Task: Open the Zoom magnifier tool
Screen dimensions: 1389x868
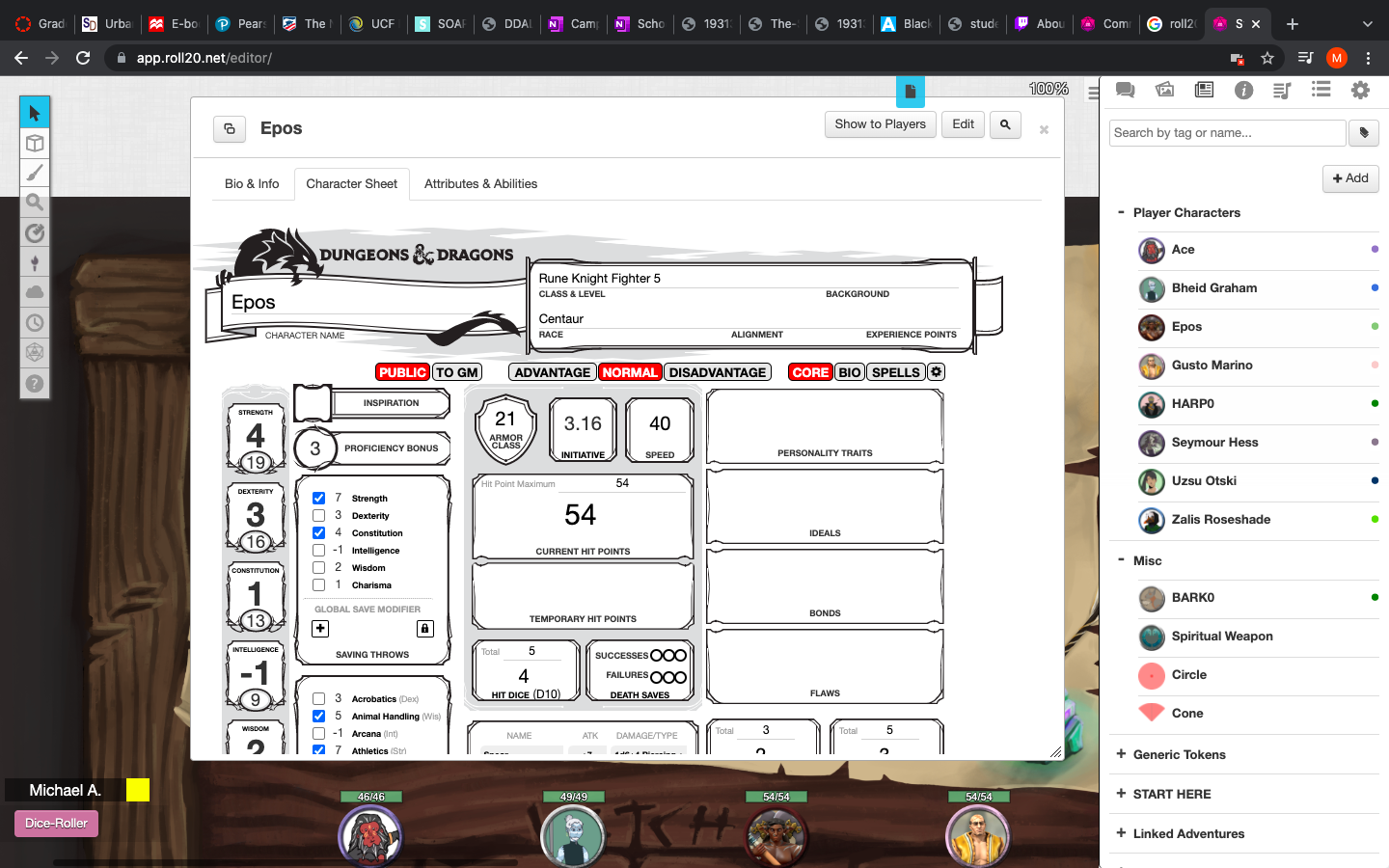Action: coord(35,203)
